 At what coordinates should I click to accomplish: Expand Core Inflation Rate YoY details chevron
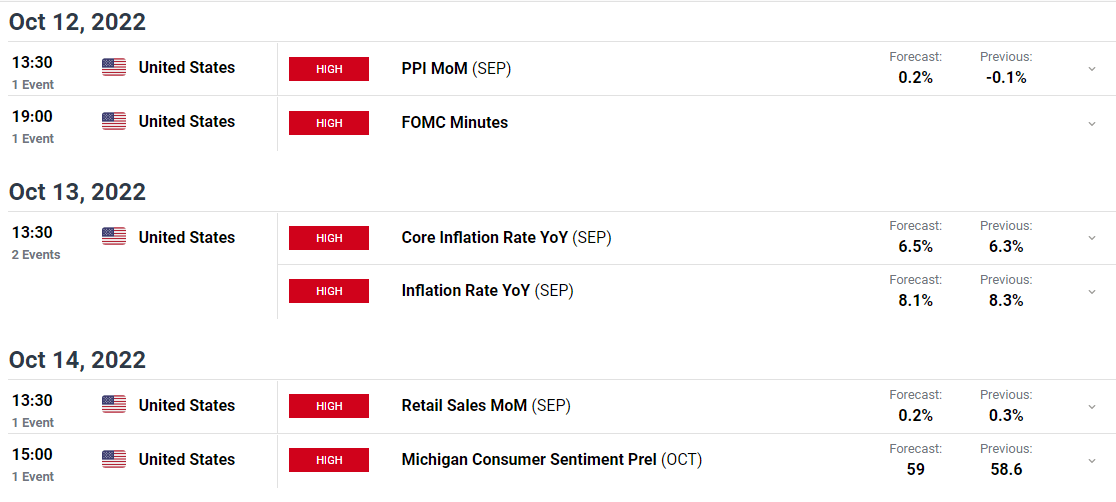coord(1091,238)
